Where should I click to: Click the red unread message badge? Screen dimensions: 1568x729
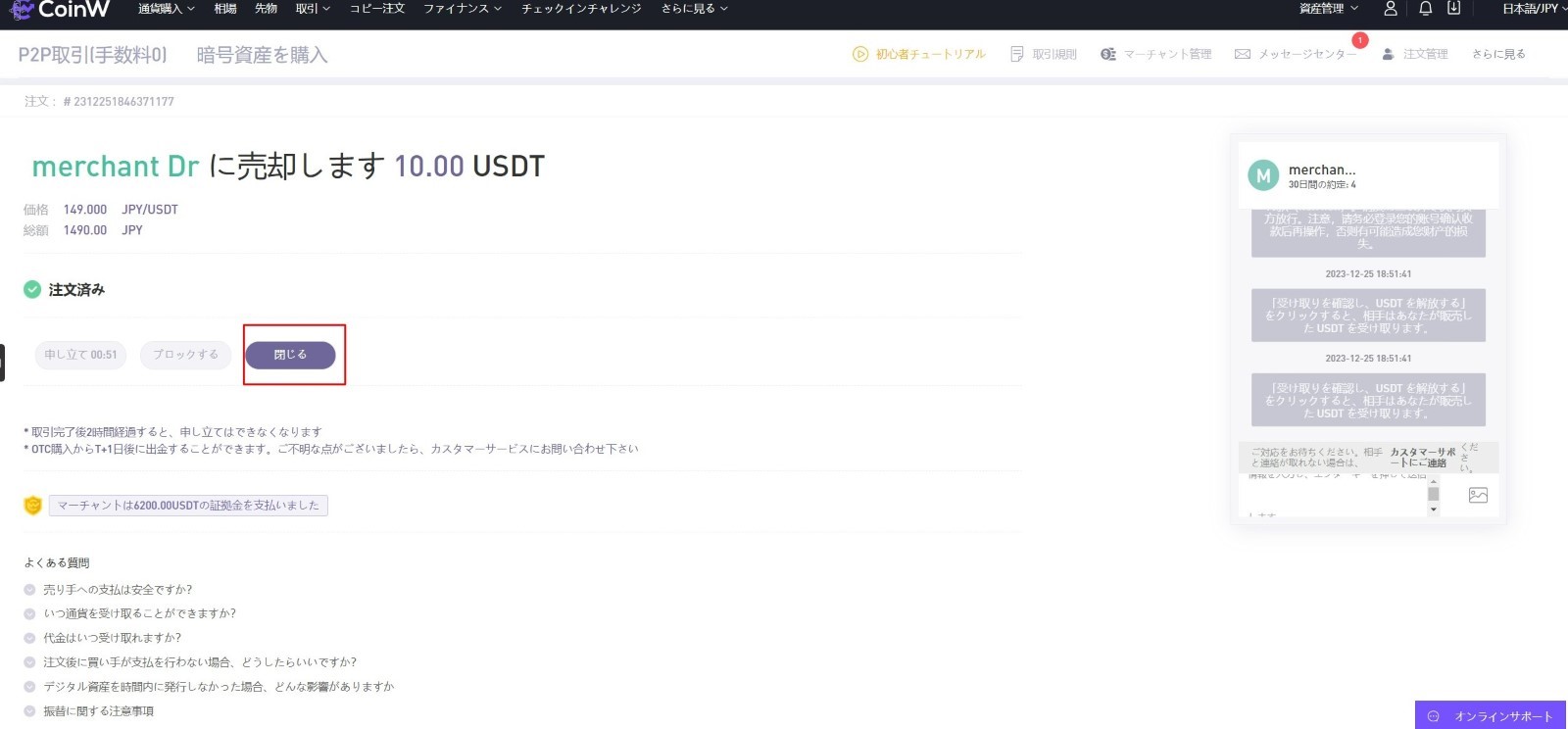click(1360, 40)
